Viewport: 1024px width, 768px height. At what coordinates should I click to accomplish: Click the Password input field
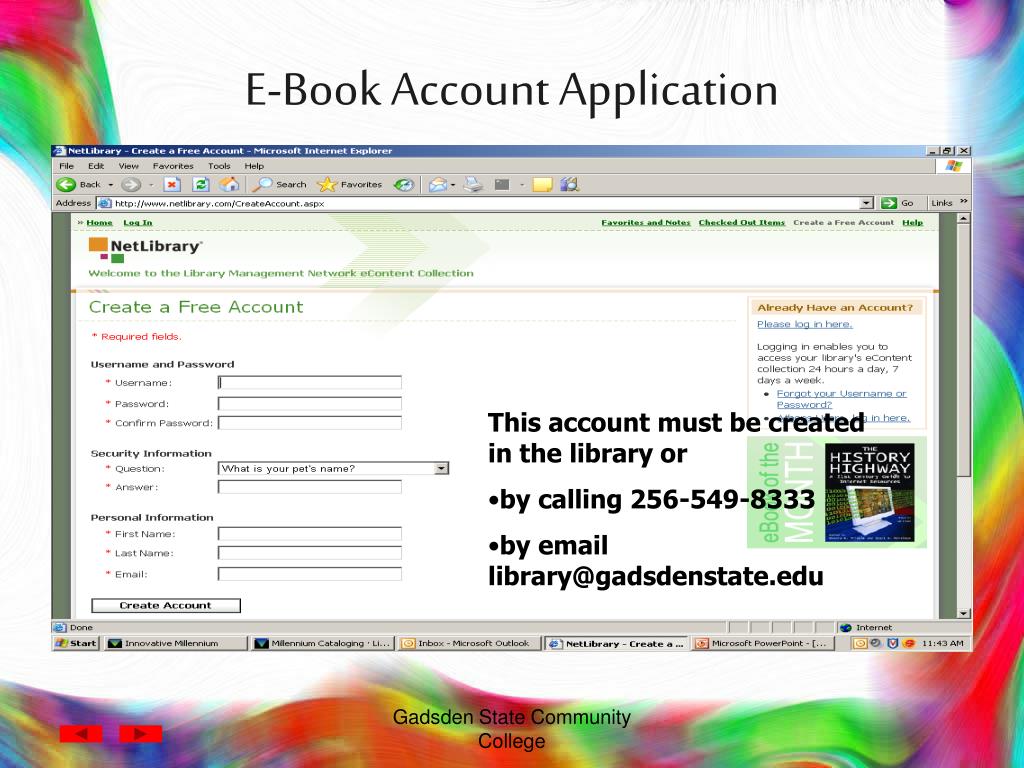point(310,404)
